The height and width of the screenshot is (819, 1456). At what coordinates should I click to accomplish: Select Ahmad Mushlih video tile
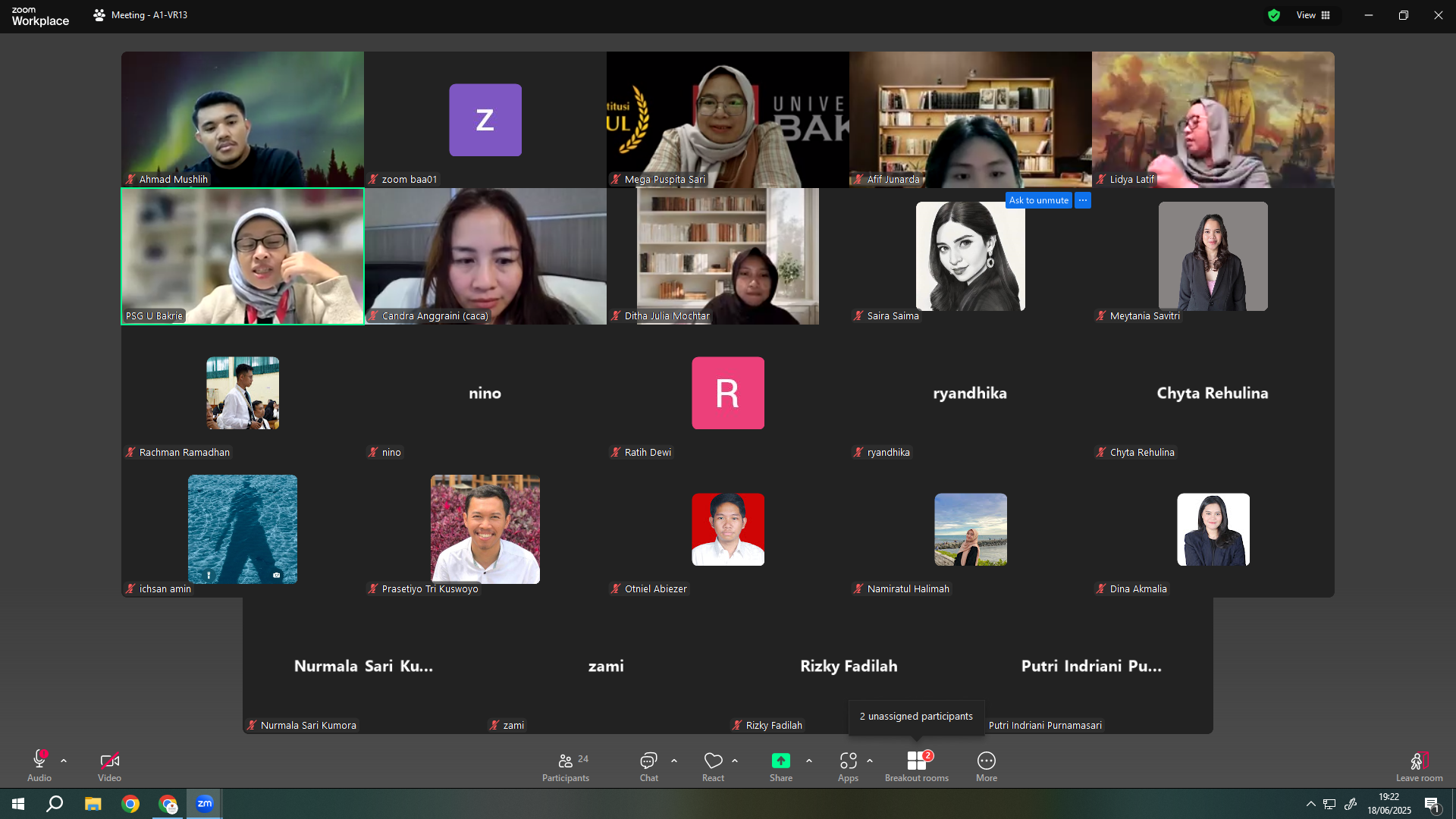243,120
